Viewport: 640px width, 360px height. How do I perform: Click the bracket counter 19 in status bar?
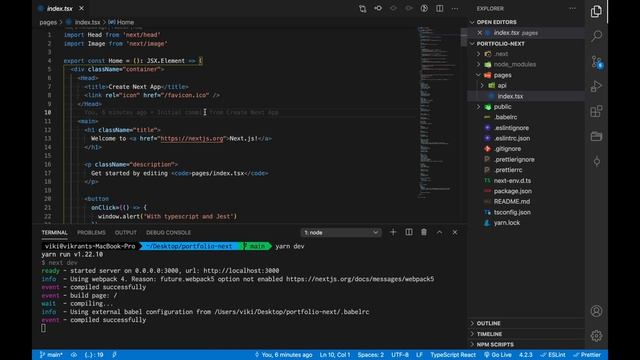coord(94,355)
